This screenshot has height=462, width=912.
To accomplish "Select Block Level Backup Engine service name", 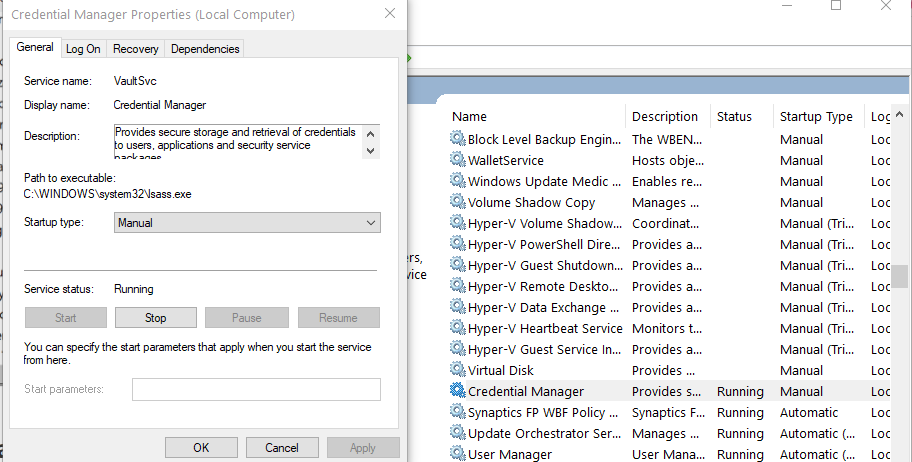I will [544, 140].
